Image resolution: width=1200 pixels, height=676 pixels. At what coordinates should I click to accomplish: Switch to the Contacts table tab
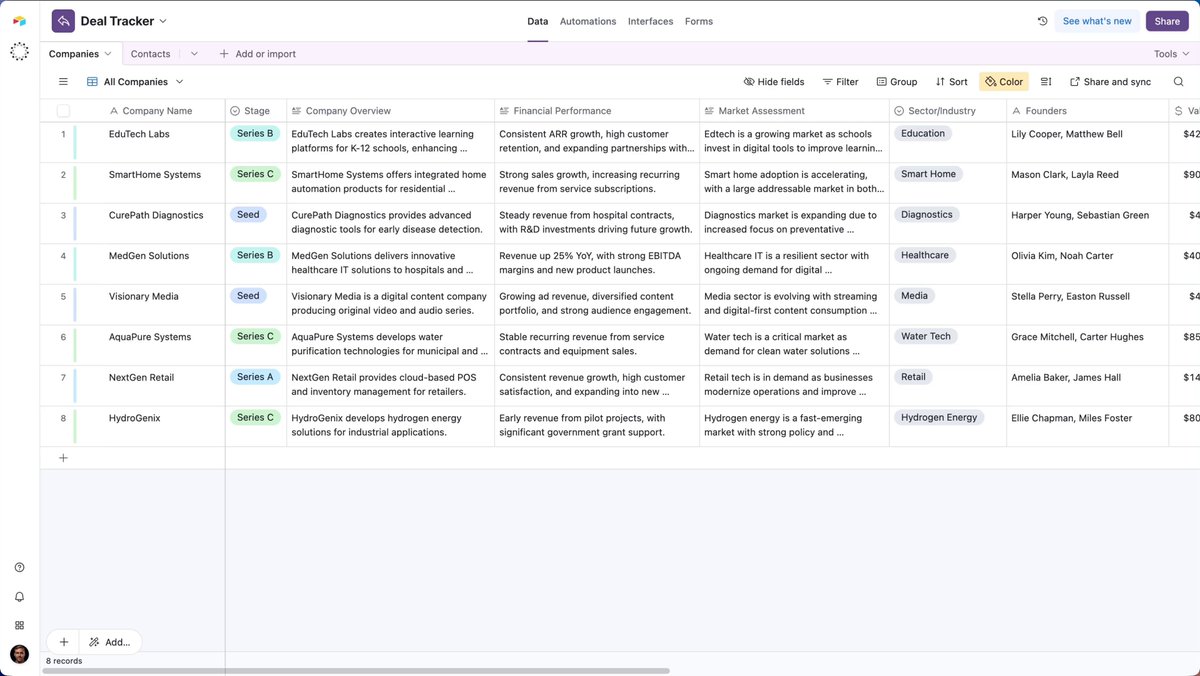click(x=150, y=54)
